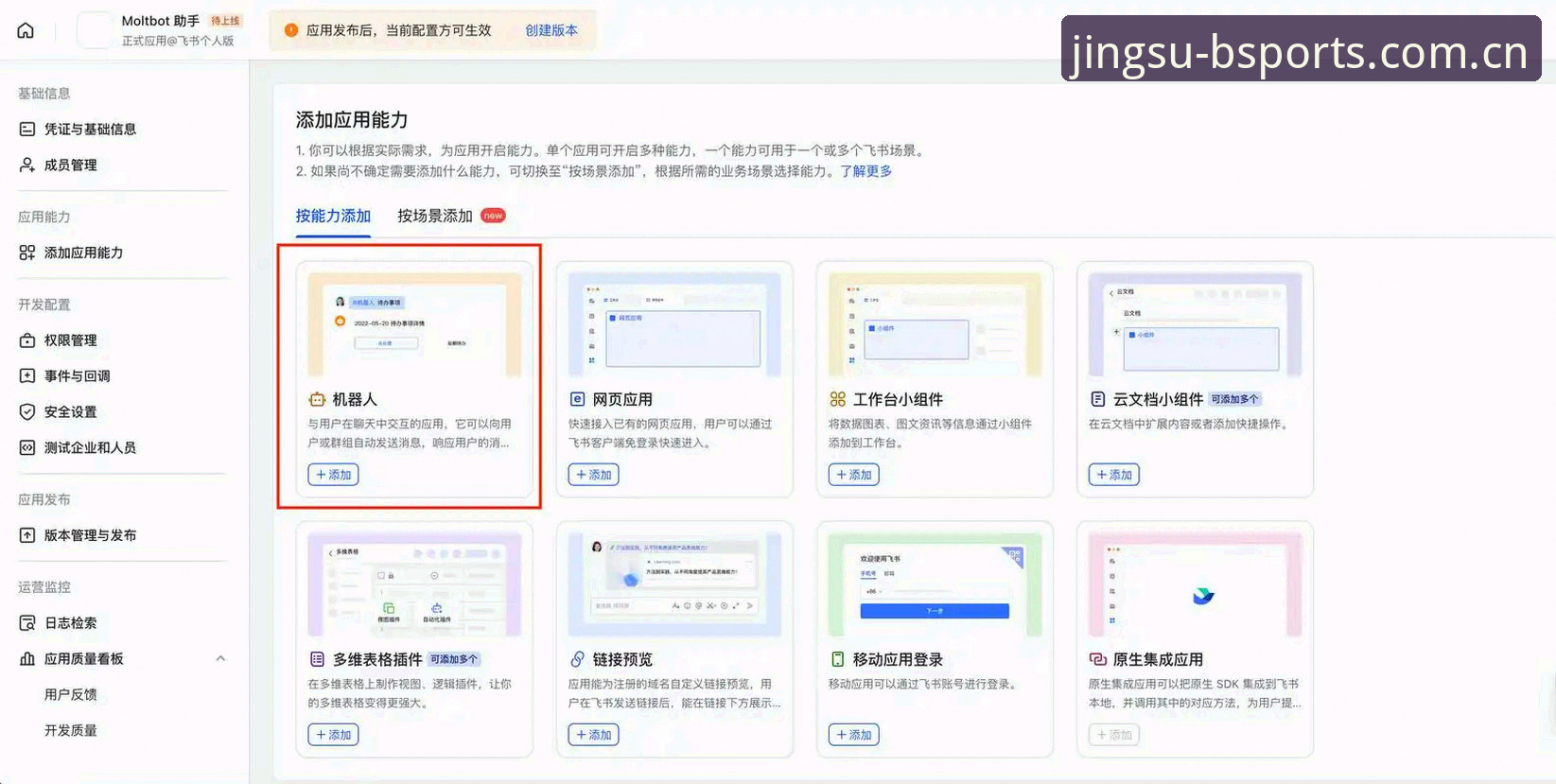
Task: Click the 多维表格插件 icon
Action: 317,659
